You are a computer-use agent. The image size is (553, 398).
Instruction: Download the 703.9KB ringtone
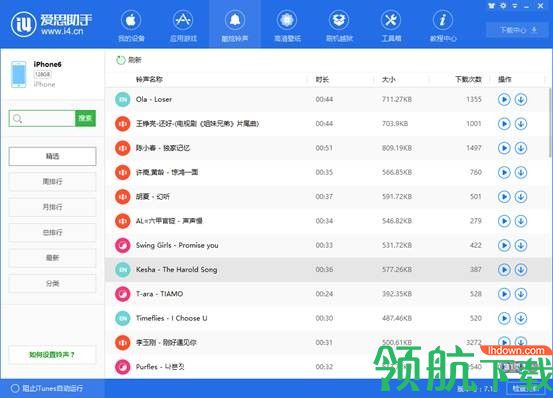(x=521, y=124)
